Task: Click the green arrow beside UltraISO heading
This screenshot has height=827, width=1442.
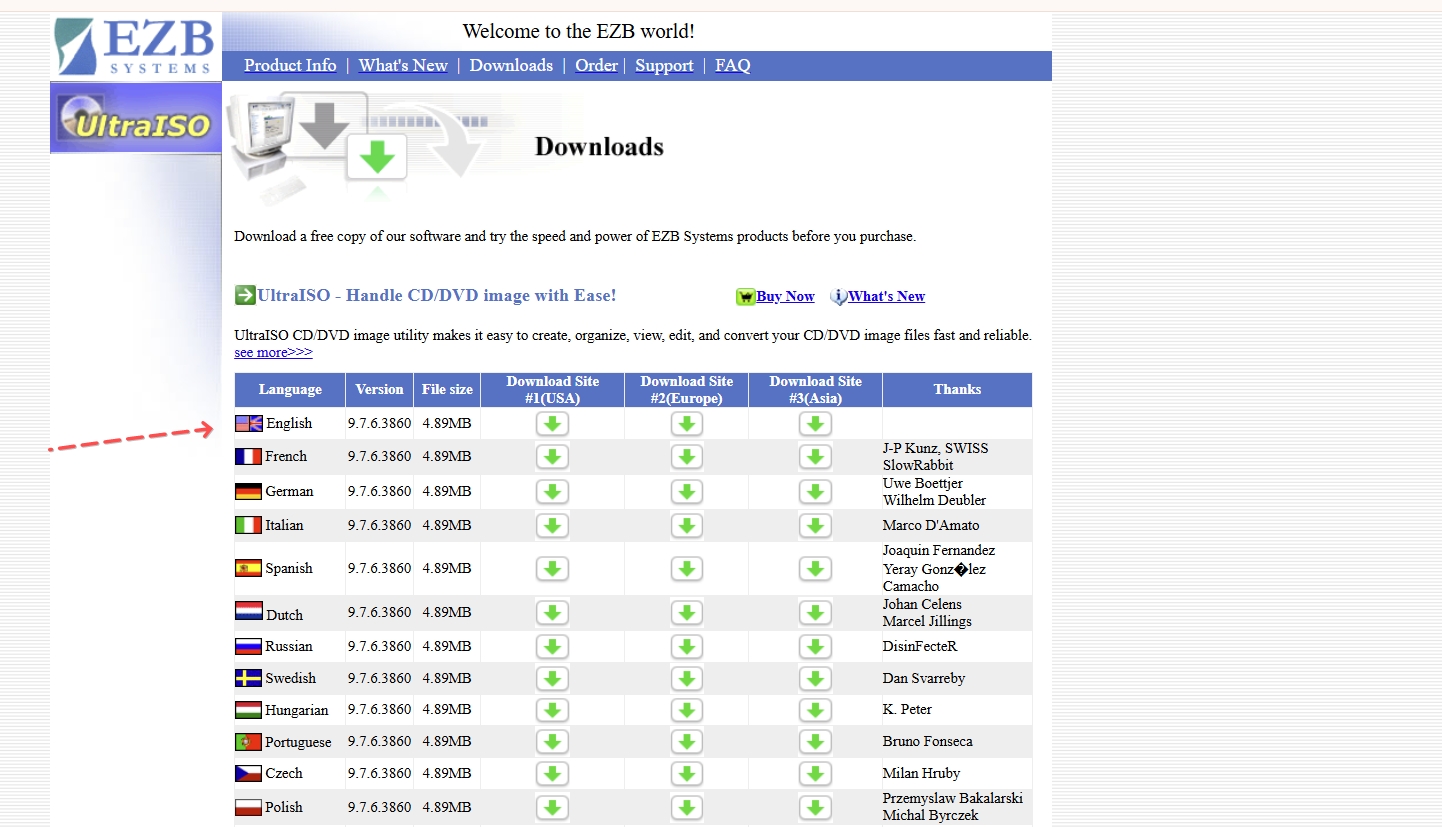Action: (245, 295)
